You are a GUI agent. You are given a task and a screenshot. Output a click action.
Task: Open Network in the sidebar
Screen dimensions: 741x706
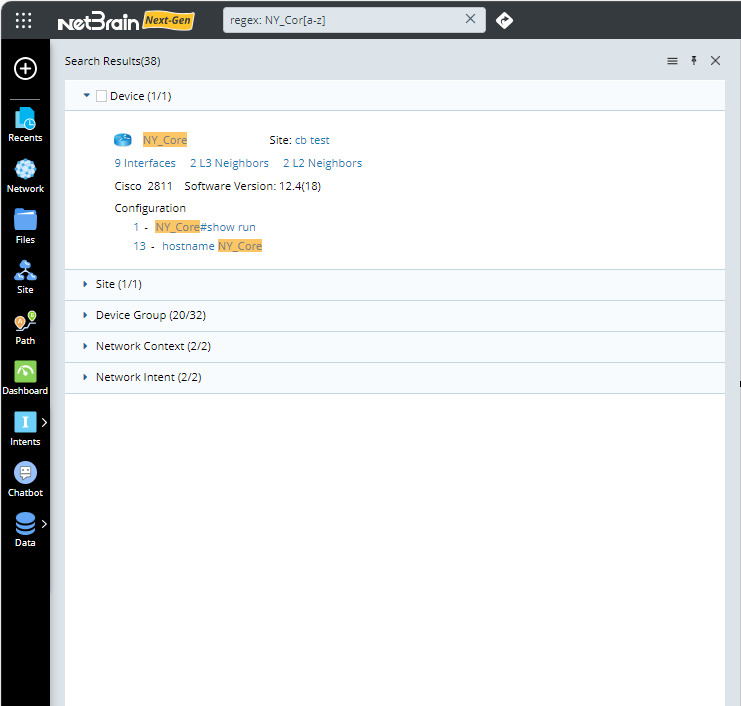(25, 176)
